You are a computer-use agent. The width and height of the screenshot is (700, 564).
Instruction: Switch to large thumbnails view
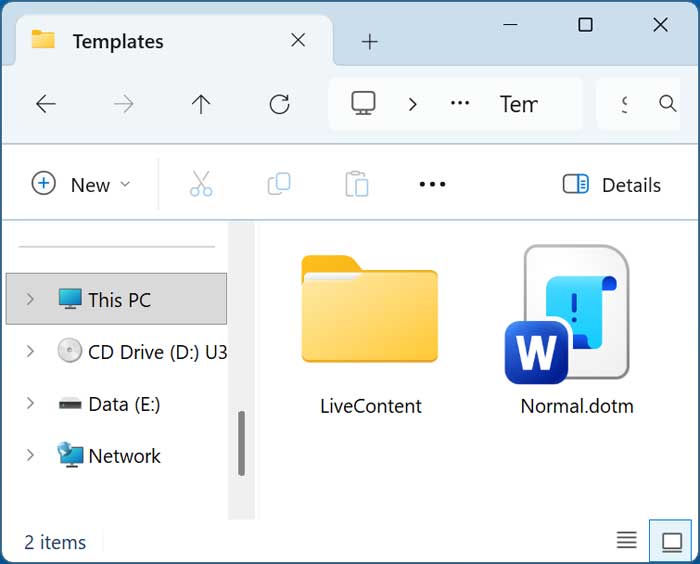click(x=671, y=541)
